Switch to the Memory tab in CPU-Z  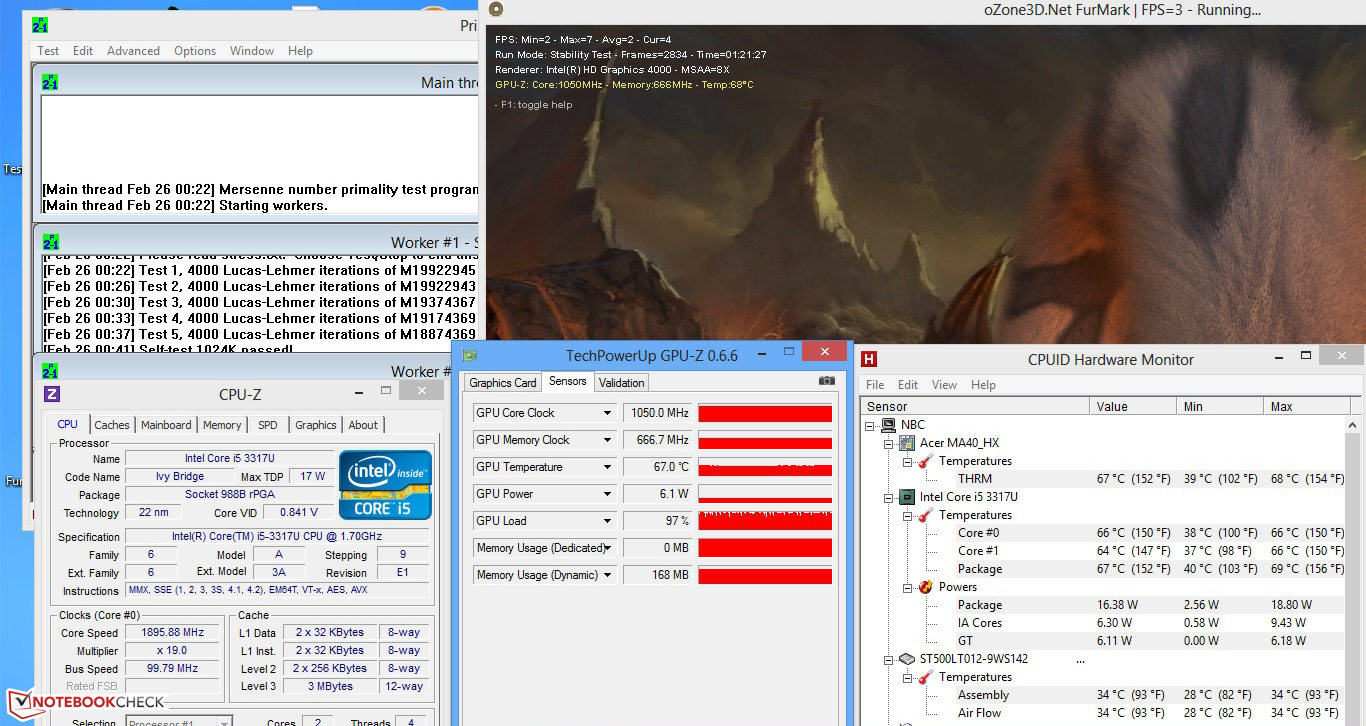[222, 425]
